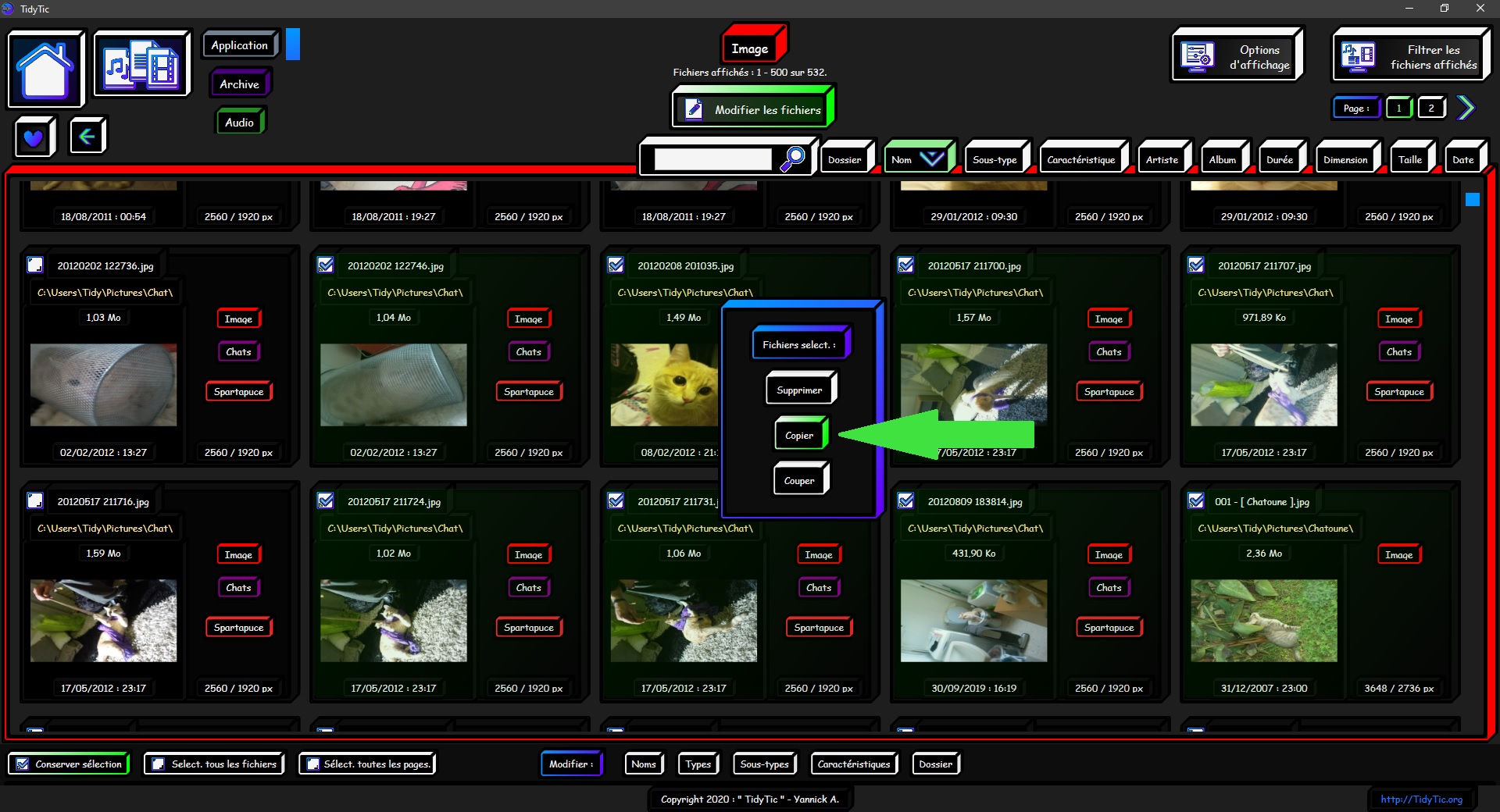
Task: Check the 20120202 122736.jpg checkbox
Action: pyautogui.click(x=35, y=265)
